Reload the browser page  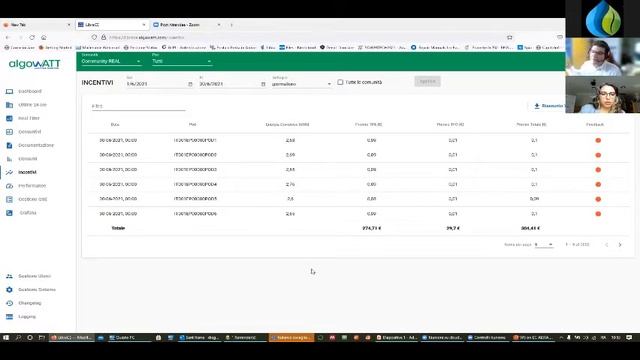(32, 38)
